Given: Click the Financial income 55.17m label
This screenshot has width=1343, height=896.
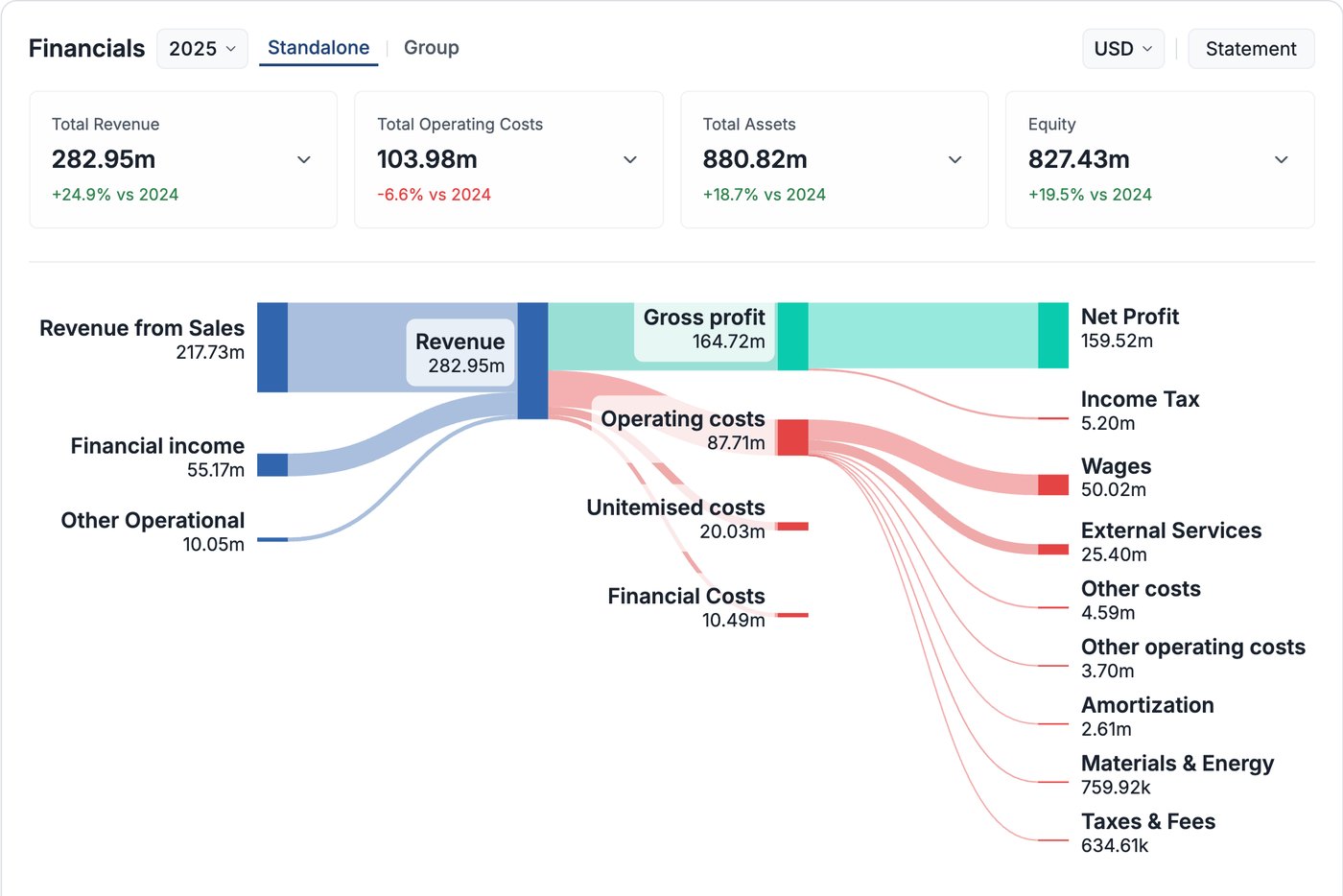Looking at the screenshot, I should (157, 458).
